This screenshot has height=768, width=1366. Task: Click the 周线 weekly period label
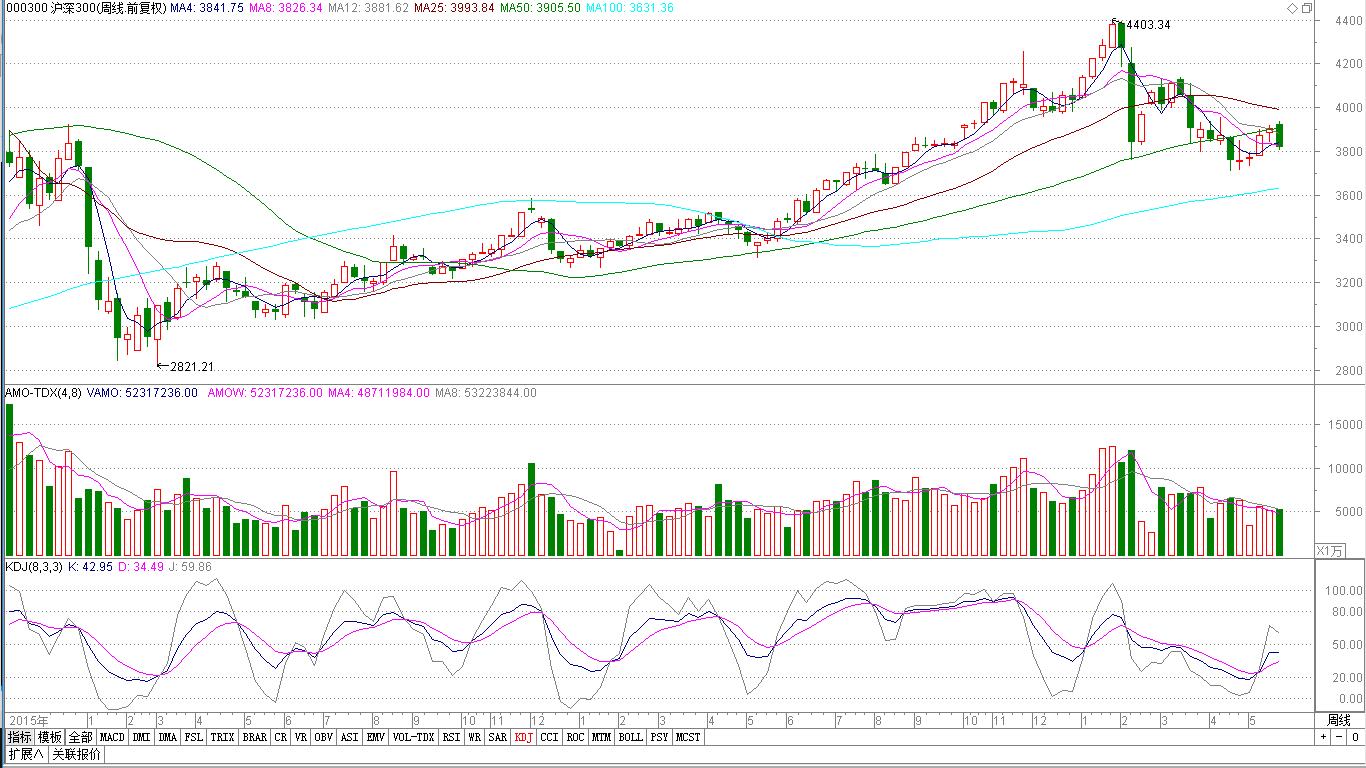[x=1339, y=720]
